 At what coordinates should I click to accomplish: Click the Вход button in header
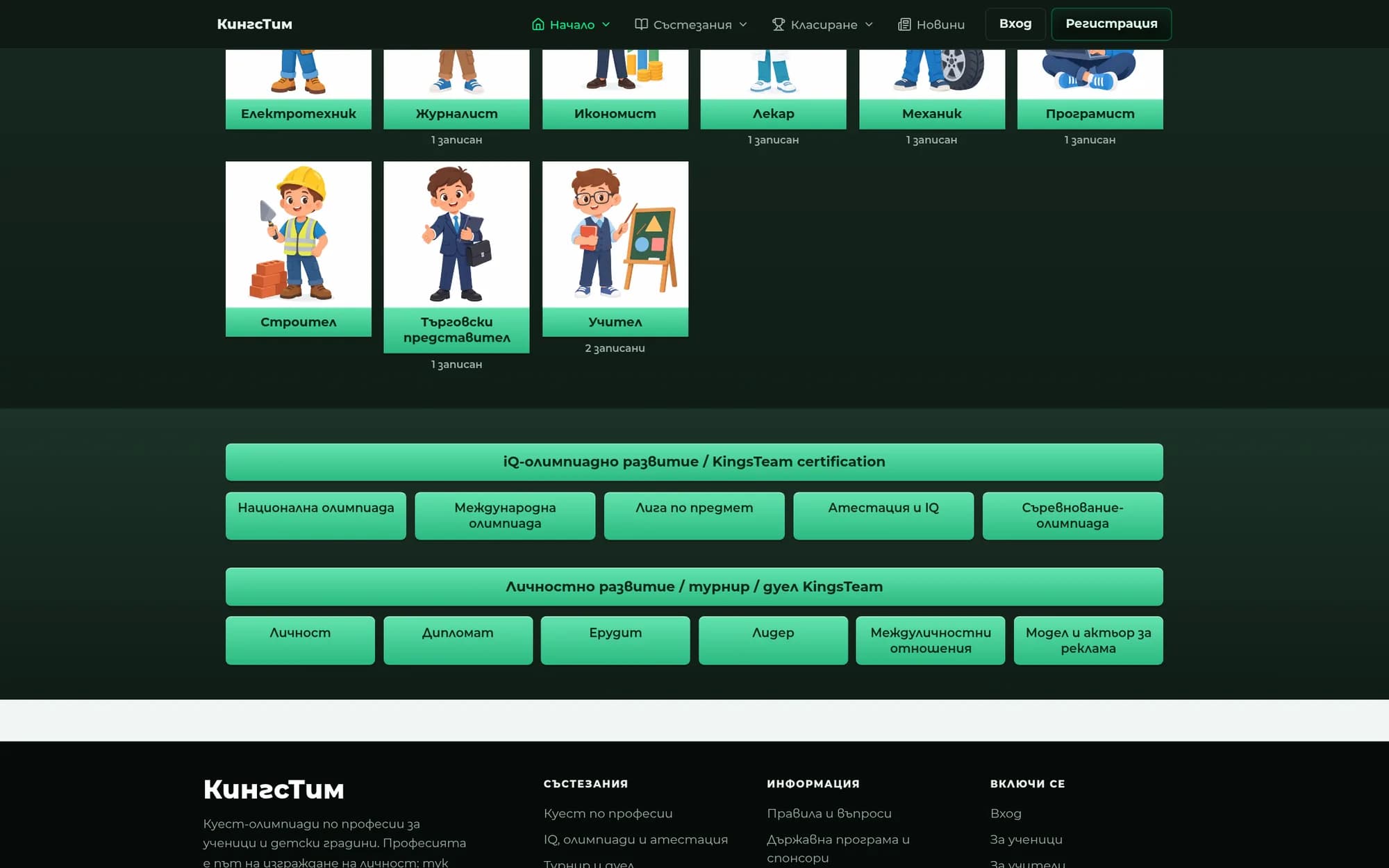point(1015,24)
